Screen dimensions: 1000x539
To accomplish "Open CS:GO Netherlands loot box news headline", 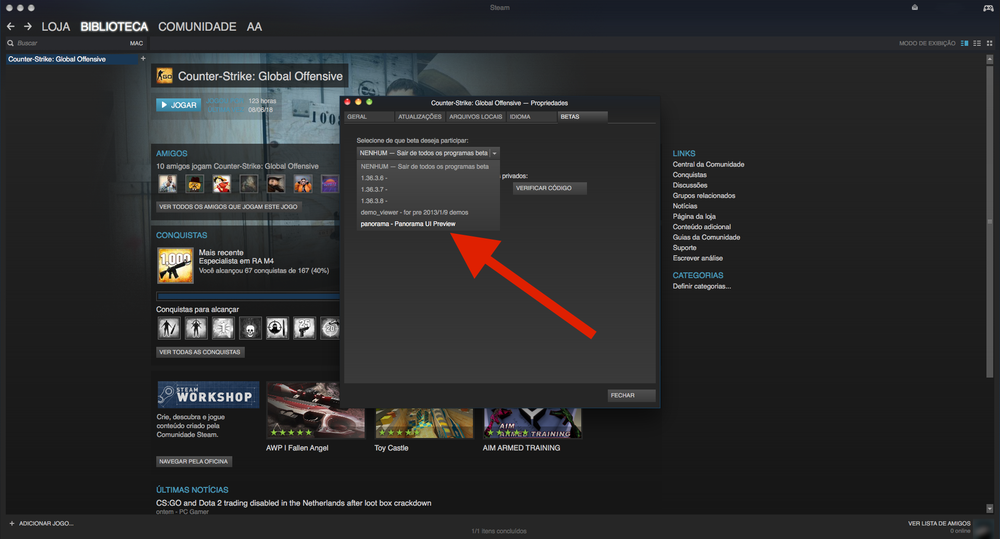I will click(x=294, y=503).
